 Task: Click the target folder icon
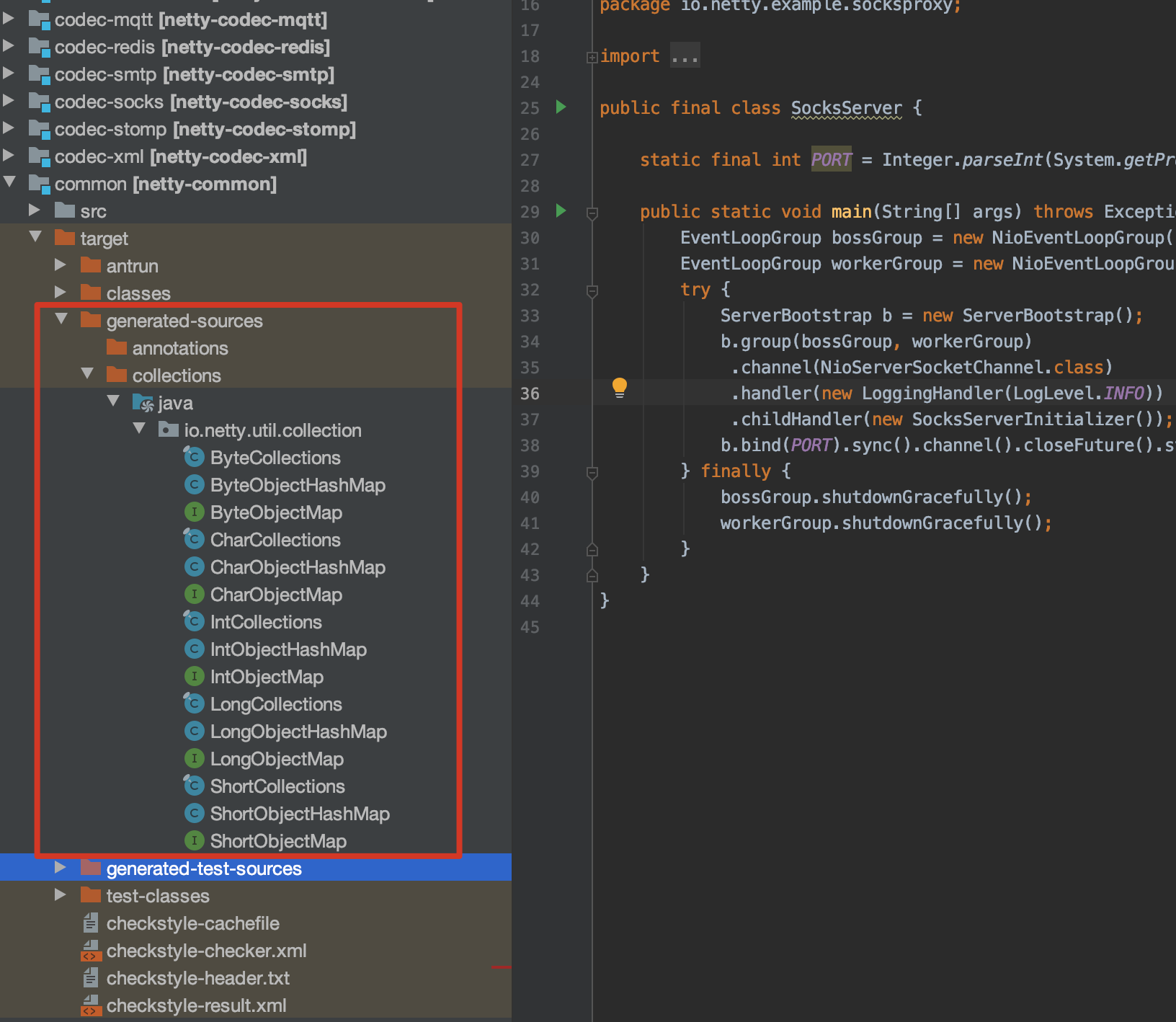65,237
